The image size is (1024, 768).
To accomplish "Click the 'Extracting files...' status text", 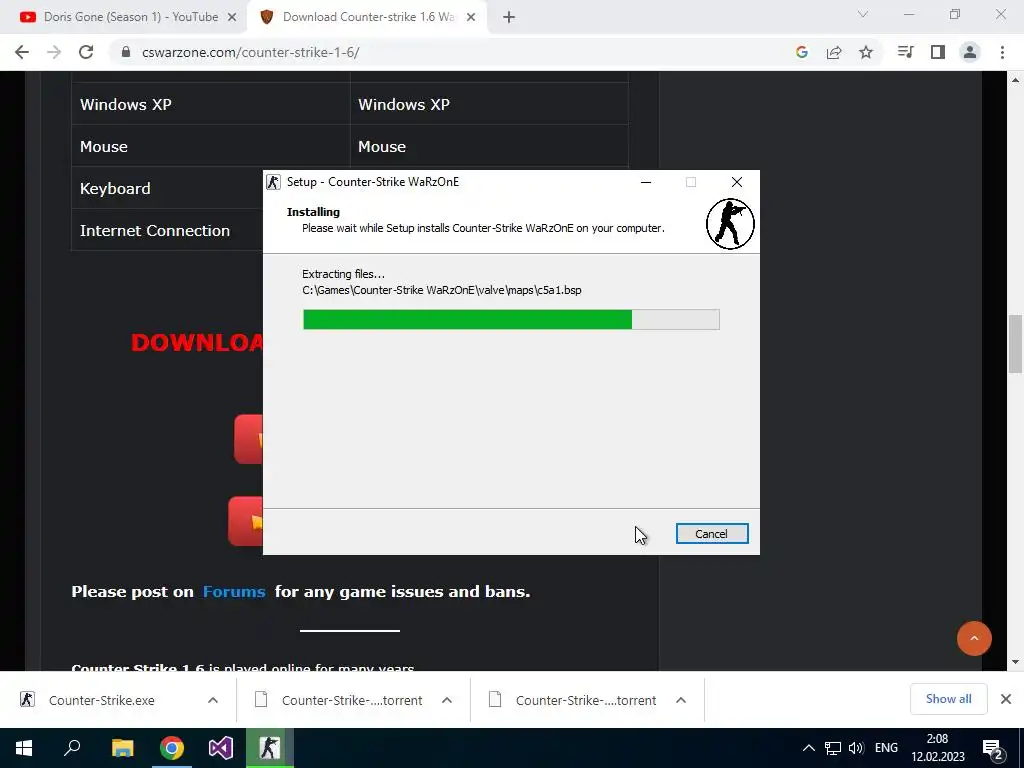I will (343, 274).
